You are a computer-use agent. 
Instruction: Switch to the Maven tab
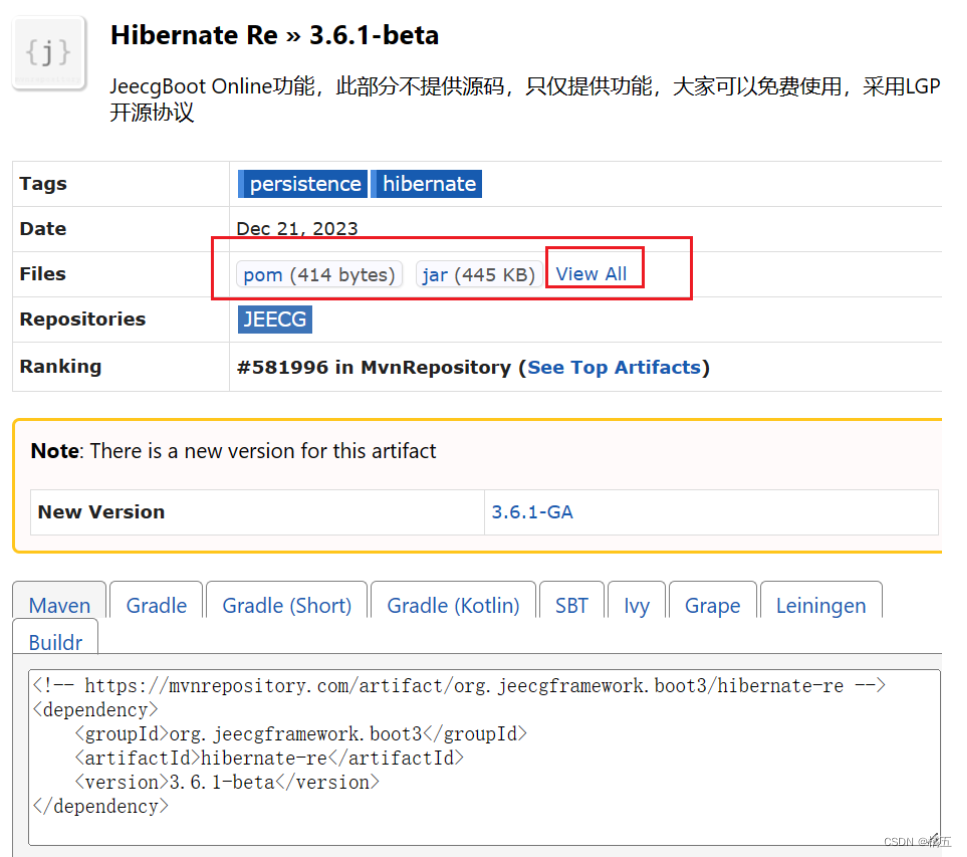[x=58, y=605]
